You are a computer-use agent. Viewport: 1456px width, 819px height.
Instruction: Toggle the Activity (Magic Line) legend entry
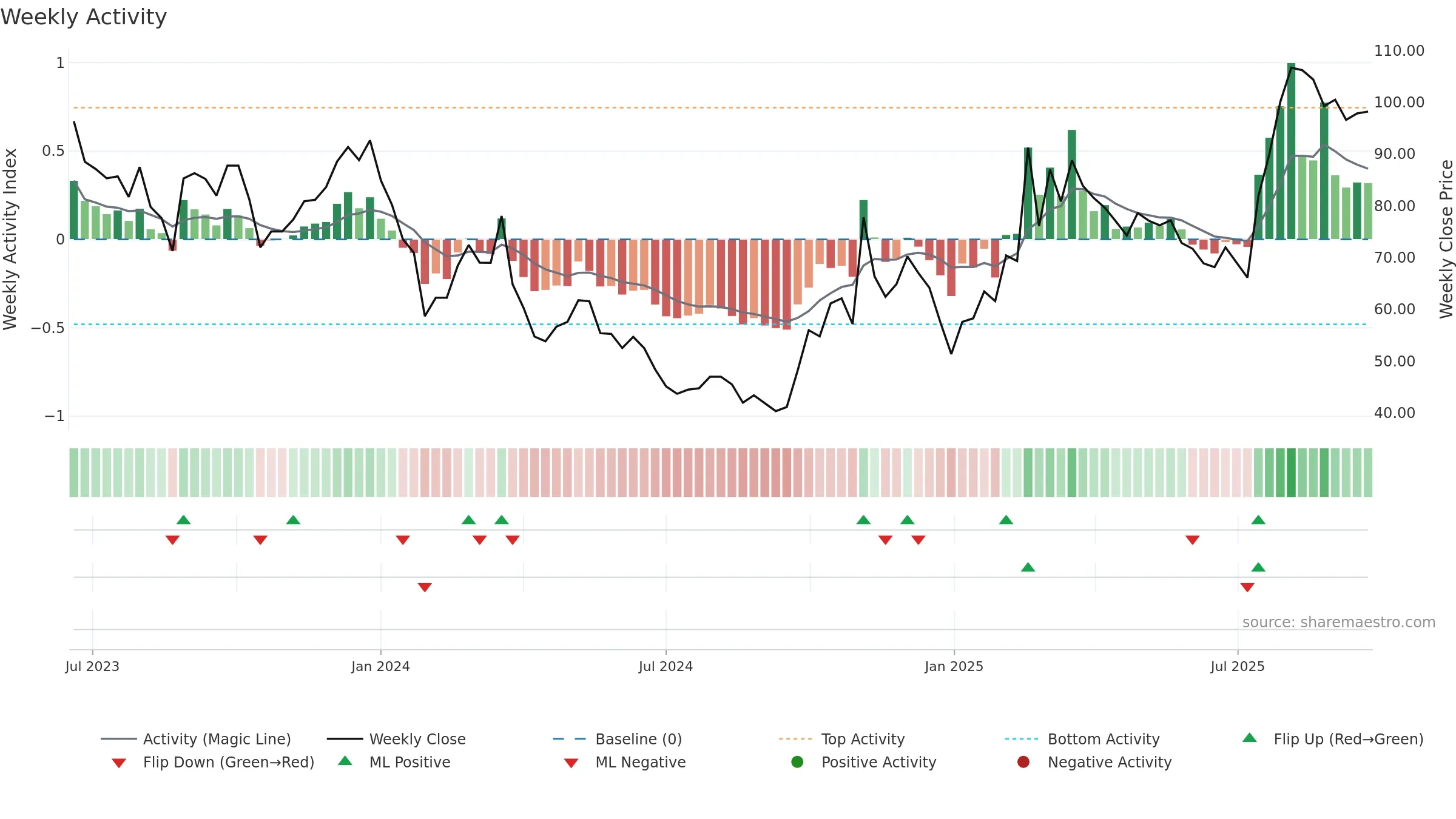pyautogui.click(x=196, y=739)
